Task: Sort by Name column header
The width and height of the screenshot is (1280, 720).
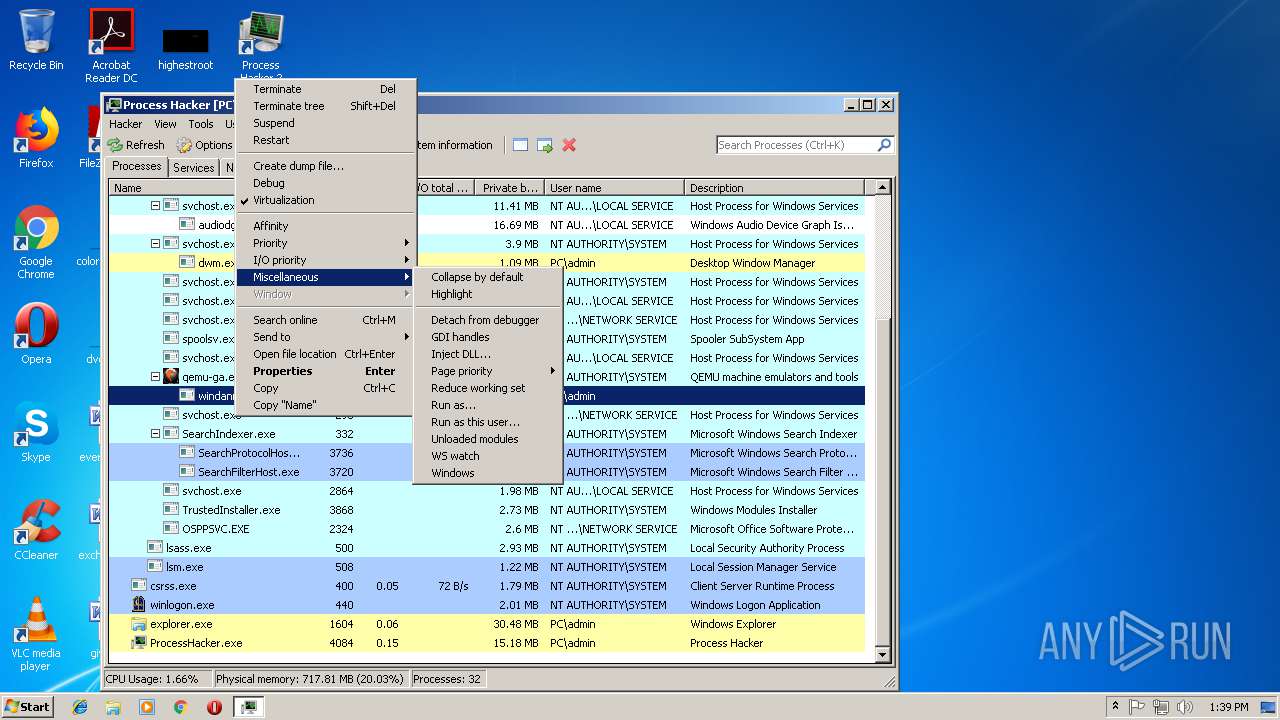Action: coord(171,188)
